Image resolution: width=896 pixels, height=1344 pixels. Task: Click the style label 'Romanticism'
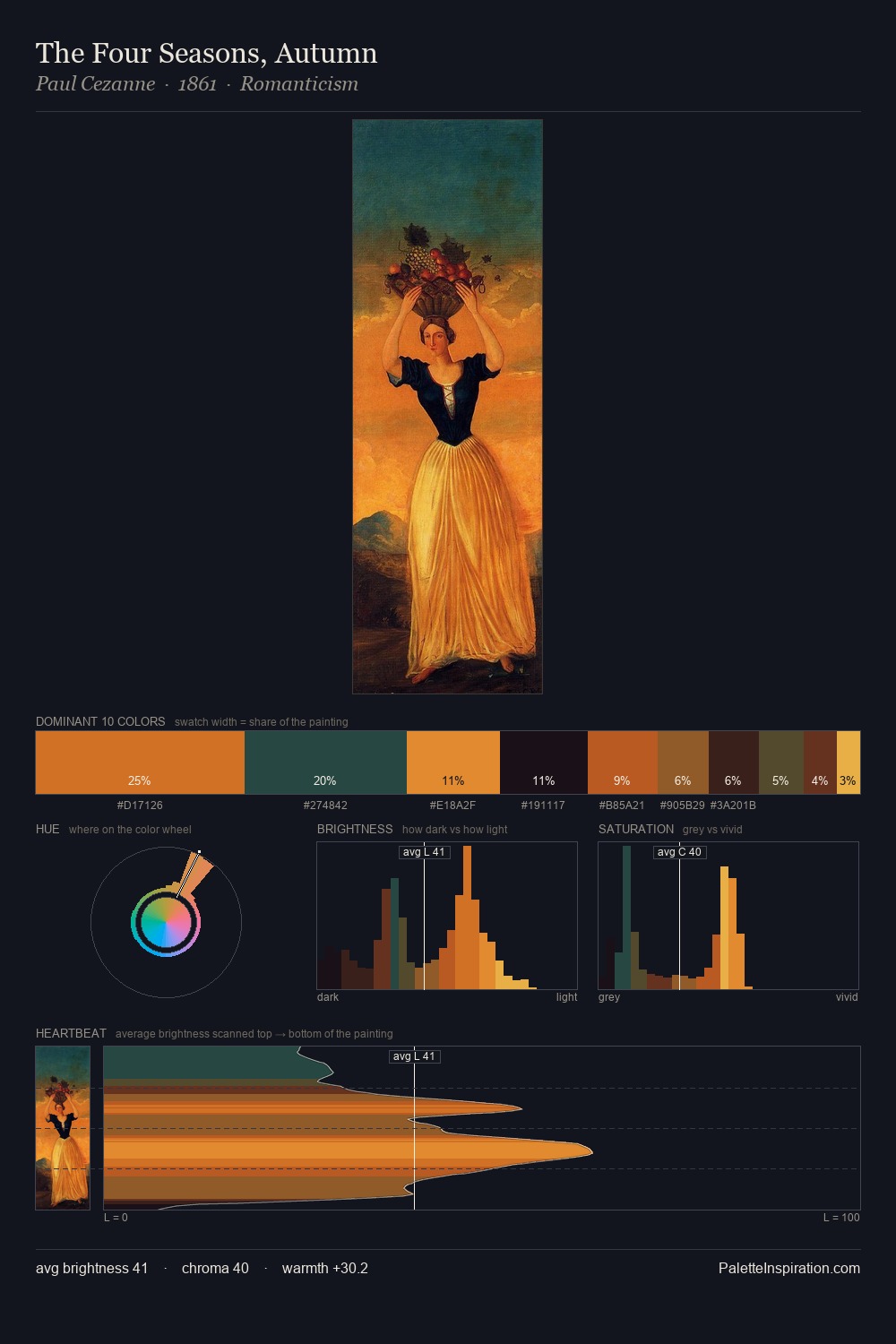pyautogui.click(x=299, y=84)
